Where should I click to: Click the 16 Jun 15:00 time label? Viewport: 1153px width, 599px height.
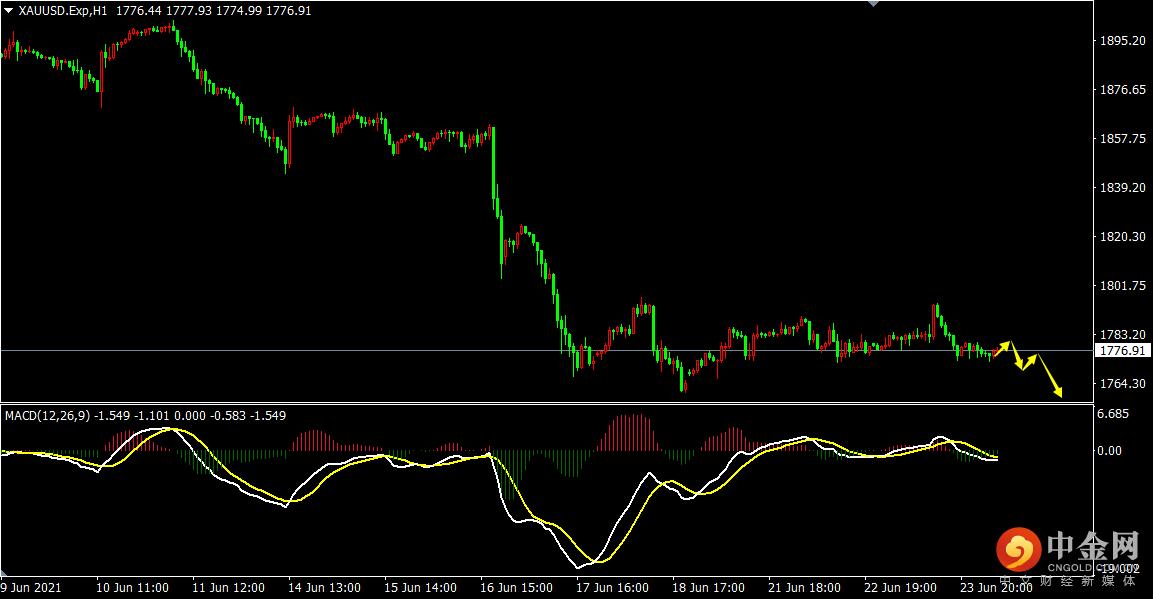[x=516, y=588]
